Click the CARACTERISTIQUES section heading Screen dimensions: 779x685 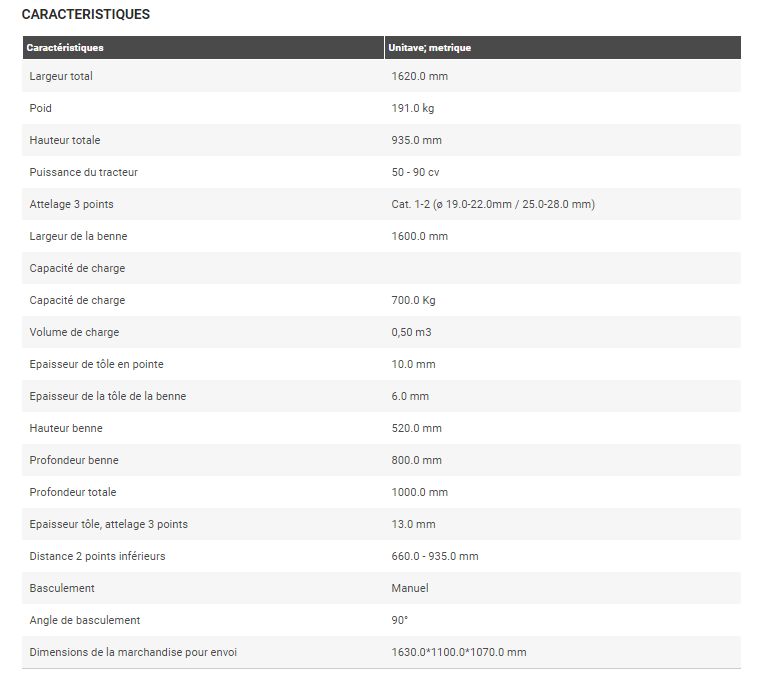tap(86, 15)
